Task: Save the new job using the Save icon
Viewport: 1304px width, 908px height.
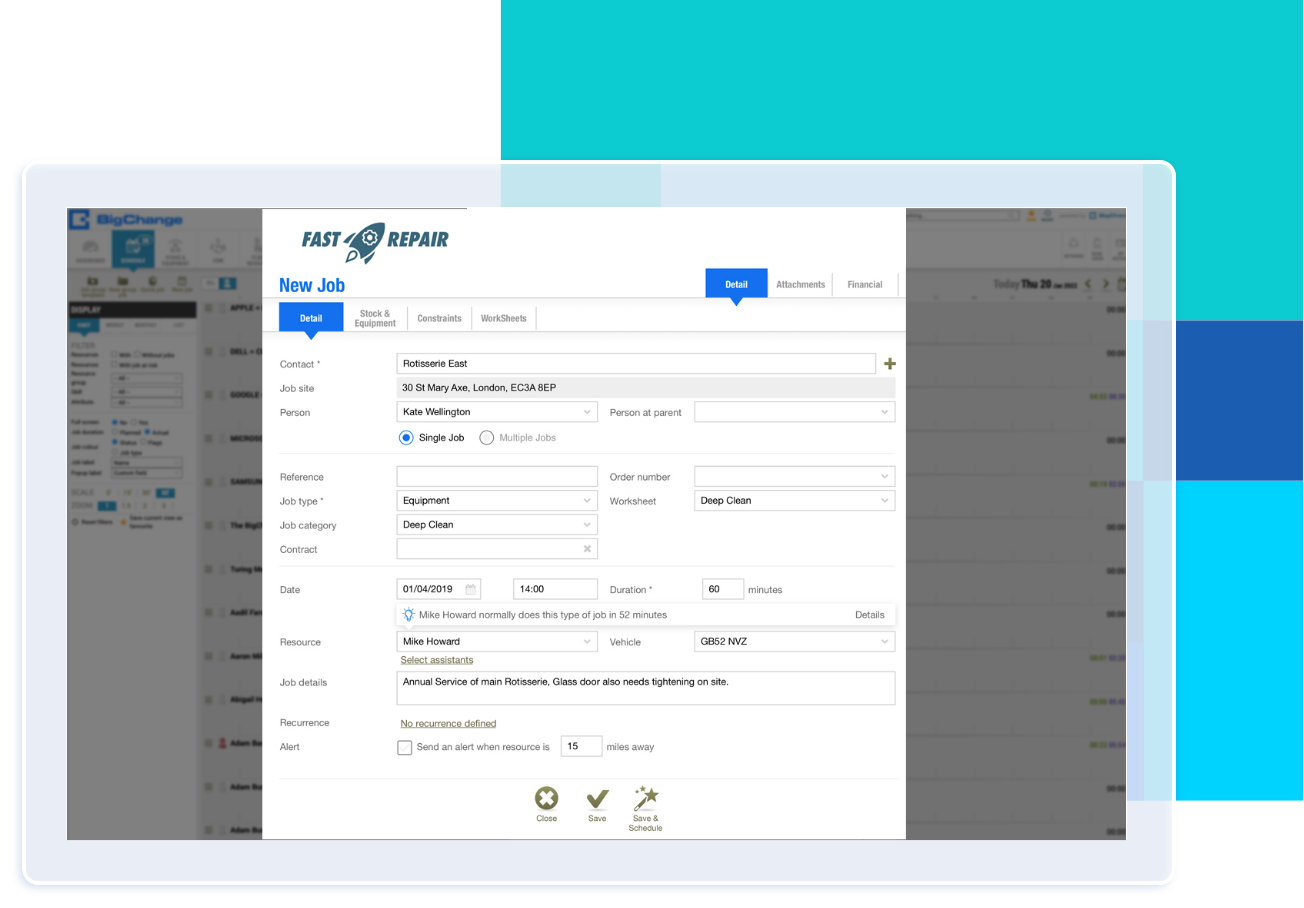Action: tap(596, 800)
